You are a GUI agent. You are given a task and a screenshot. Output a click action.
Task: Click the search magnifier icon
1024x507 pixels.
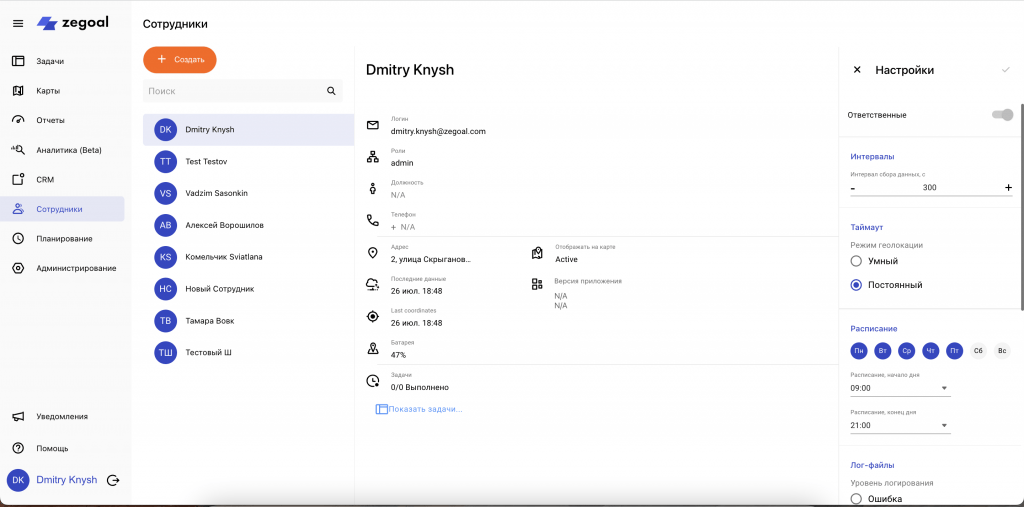pos(331,91)
